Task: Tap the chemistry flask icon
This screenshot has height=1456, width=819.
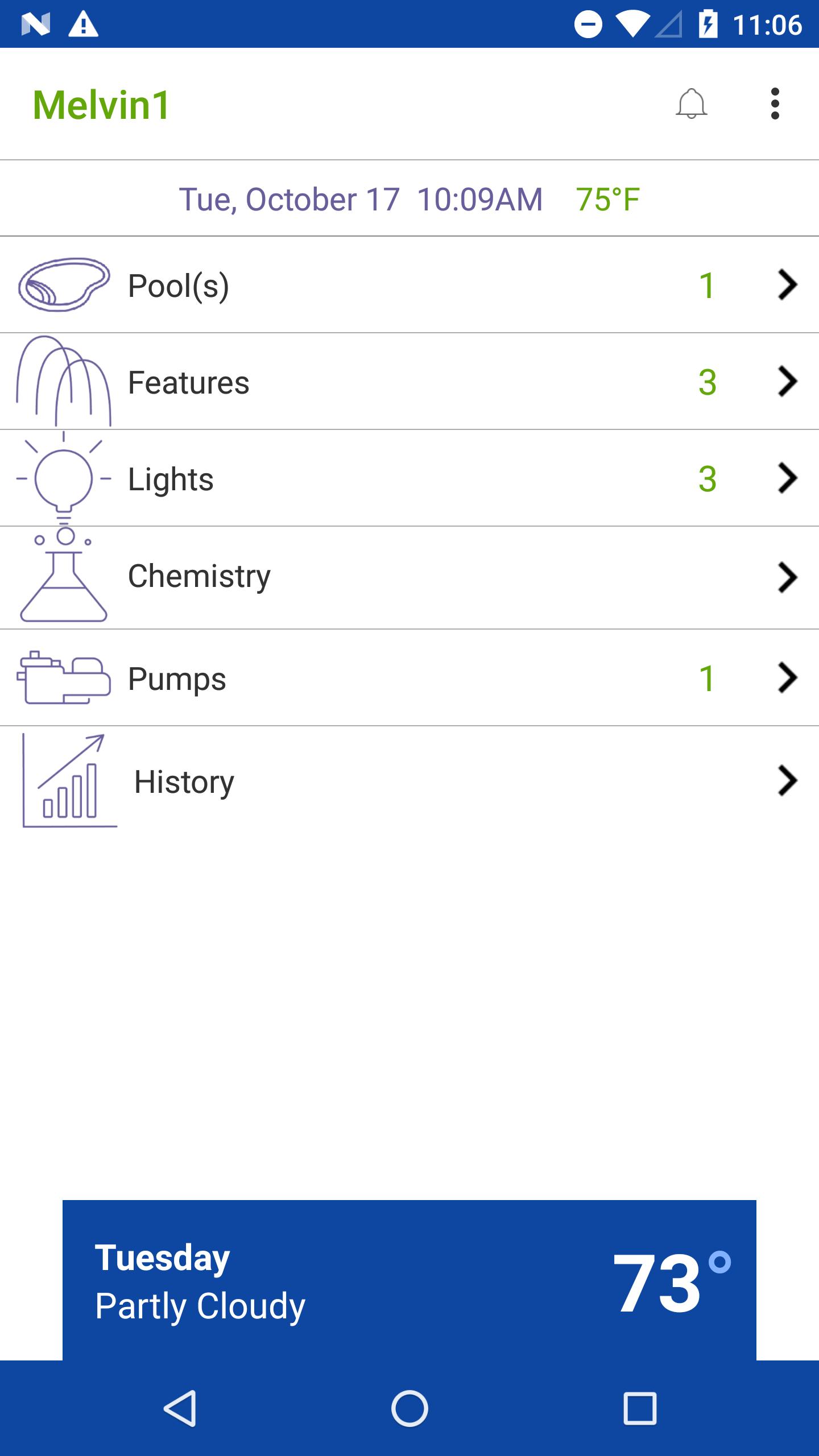Action: click(x=64, y=576)
